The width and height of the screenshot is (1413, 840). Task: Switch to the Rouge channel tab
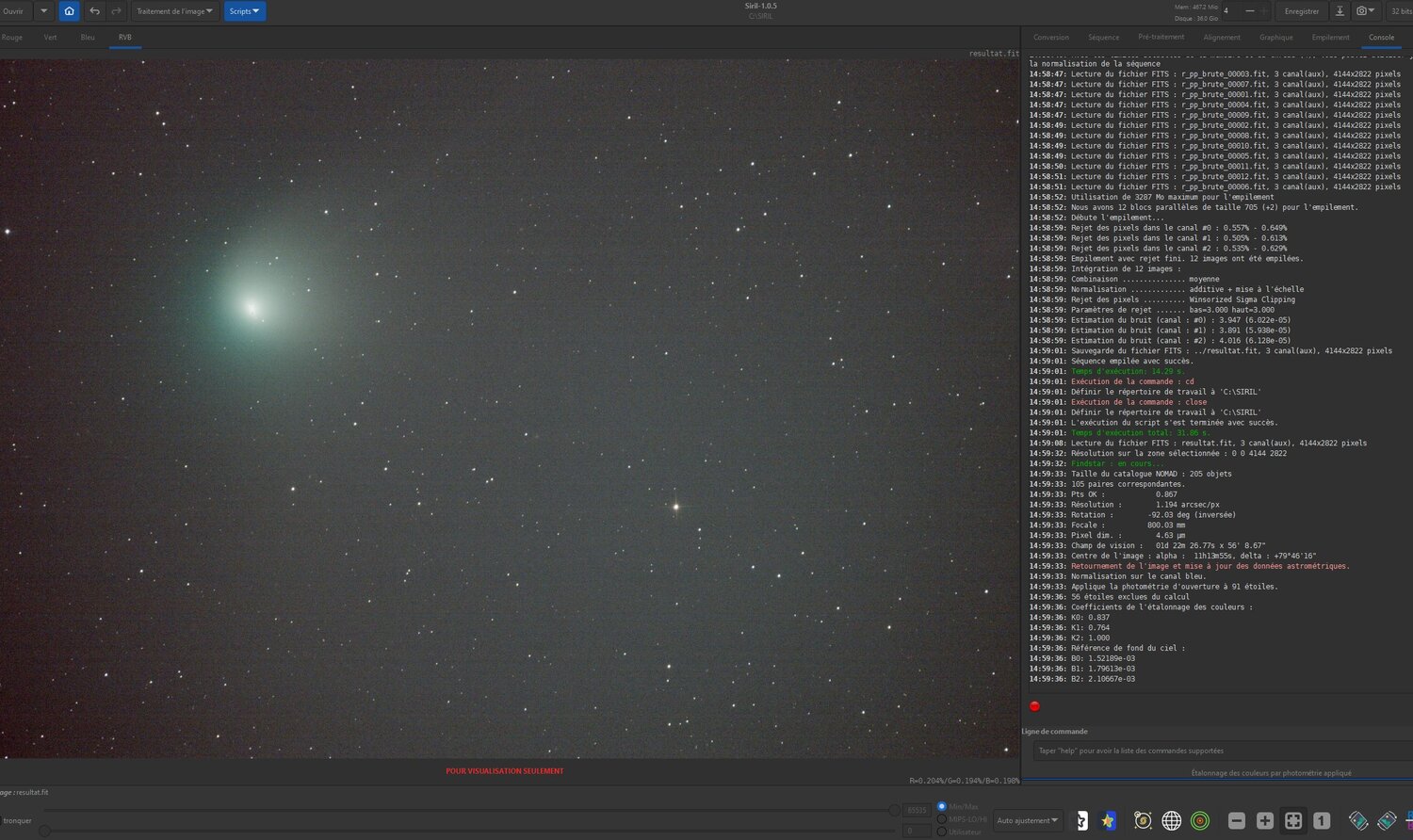(12, 38)
